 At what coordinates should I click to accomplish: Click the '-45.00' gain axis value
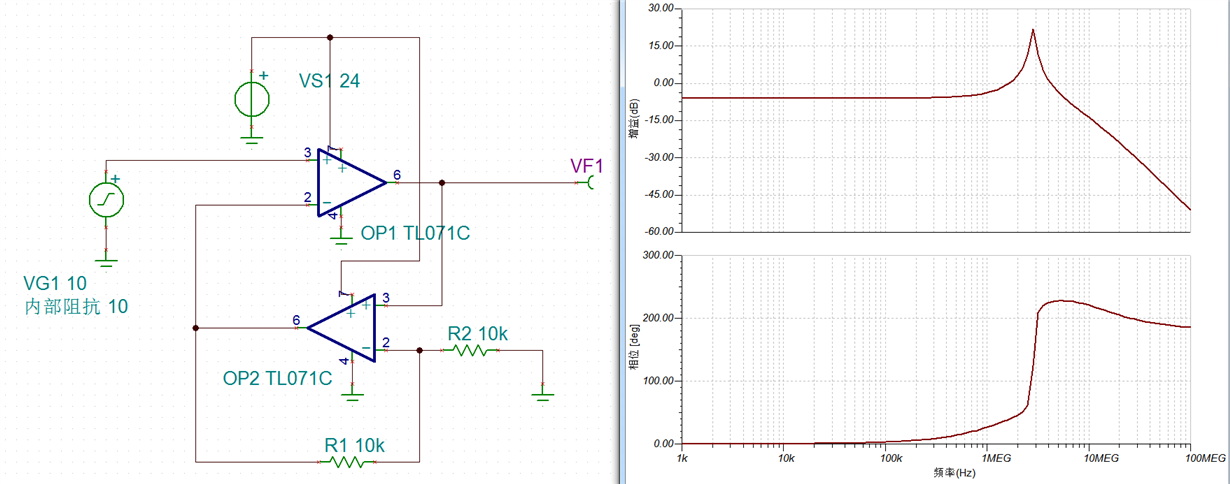point(659,195)
